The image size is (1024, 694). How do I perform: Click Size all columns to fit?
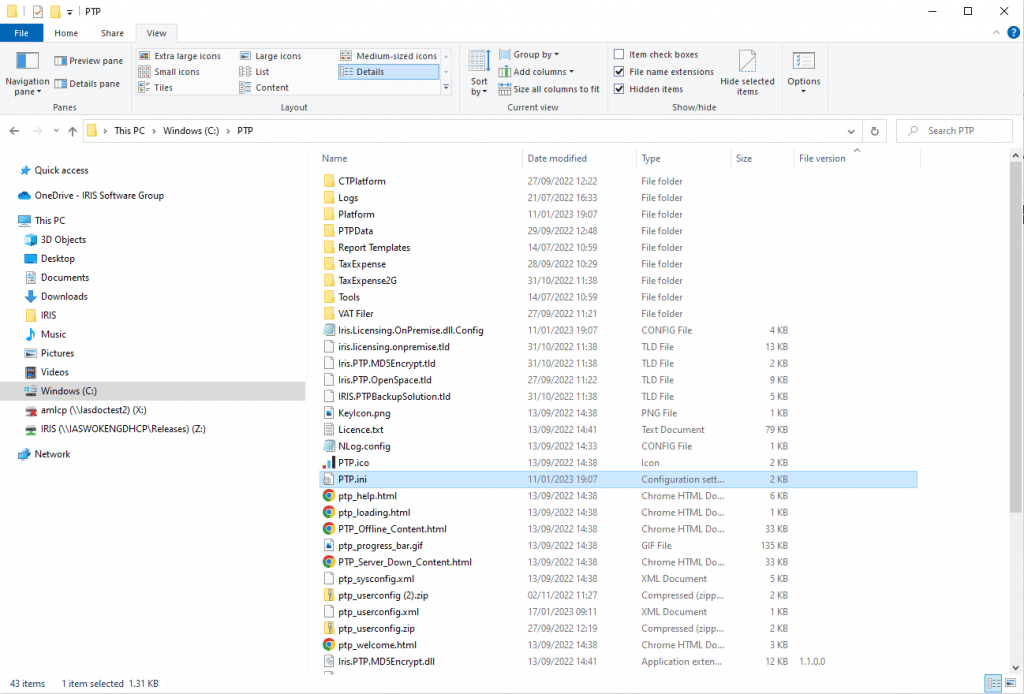pyautogui.click(x=555, y=89)
